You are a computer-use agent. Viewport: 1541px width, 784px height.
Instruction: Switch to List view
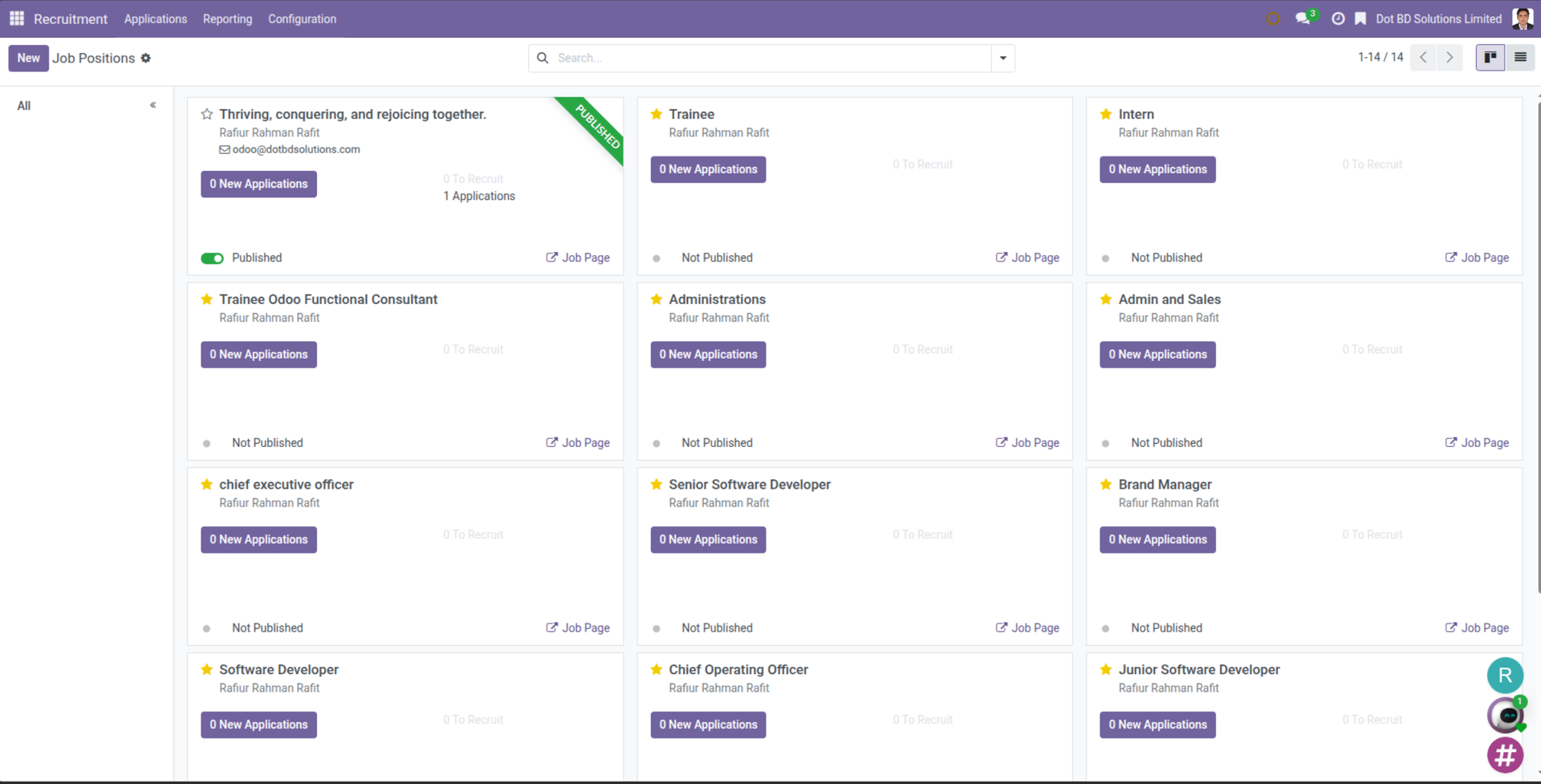1520,58
